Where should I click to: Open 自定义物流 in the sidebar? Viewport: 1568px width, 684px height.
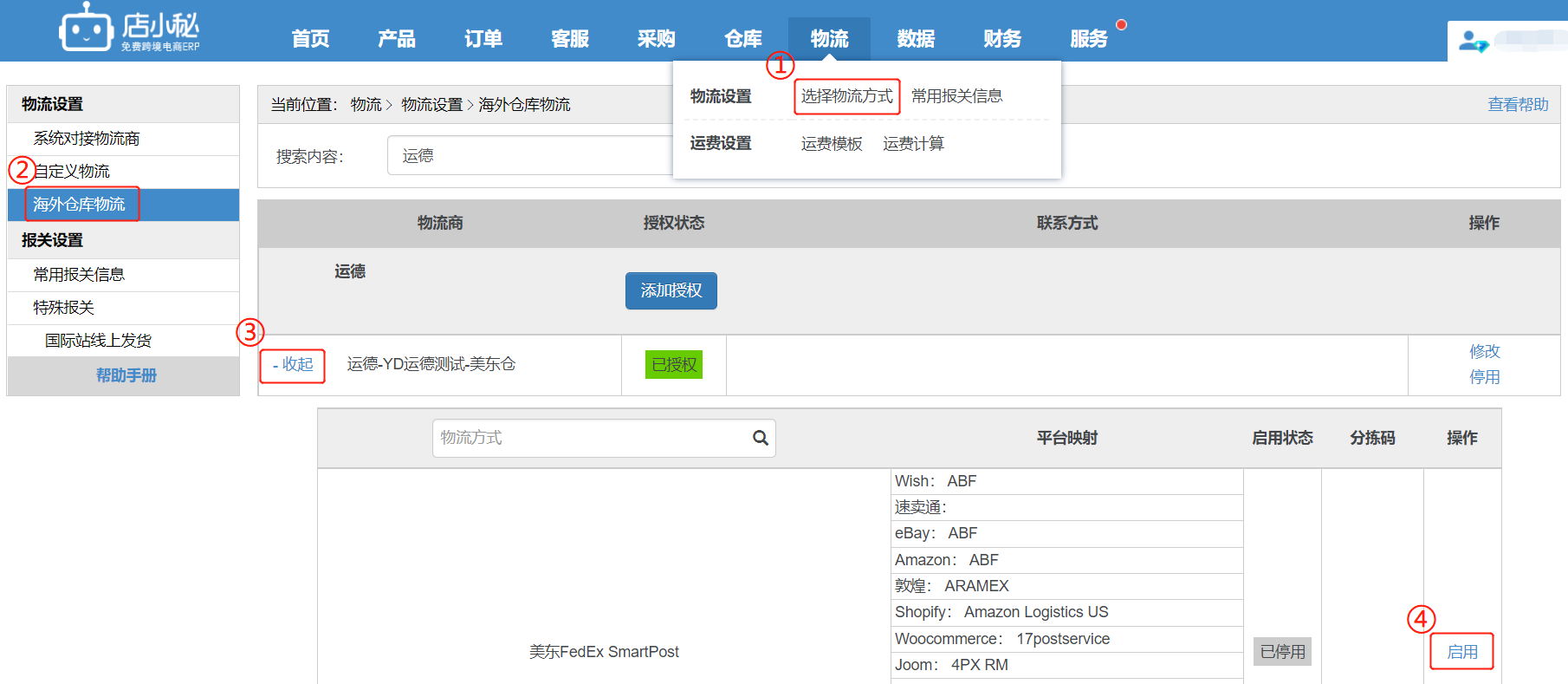123,172
